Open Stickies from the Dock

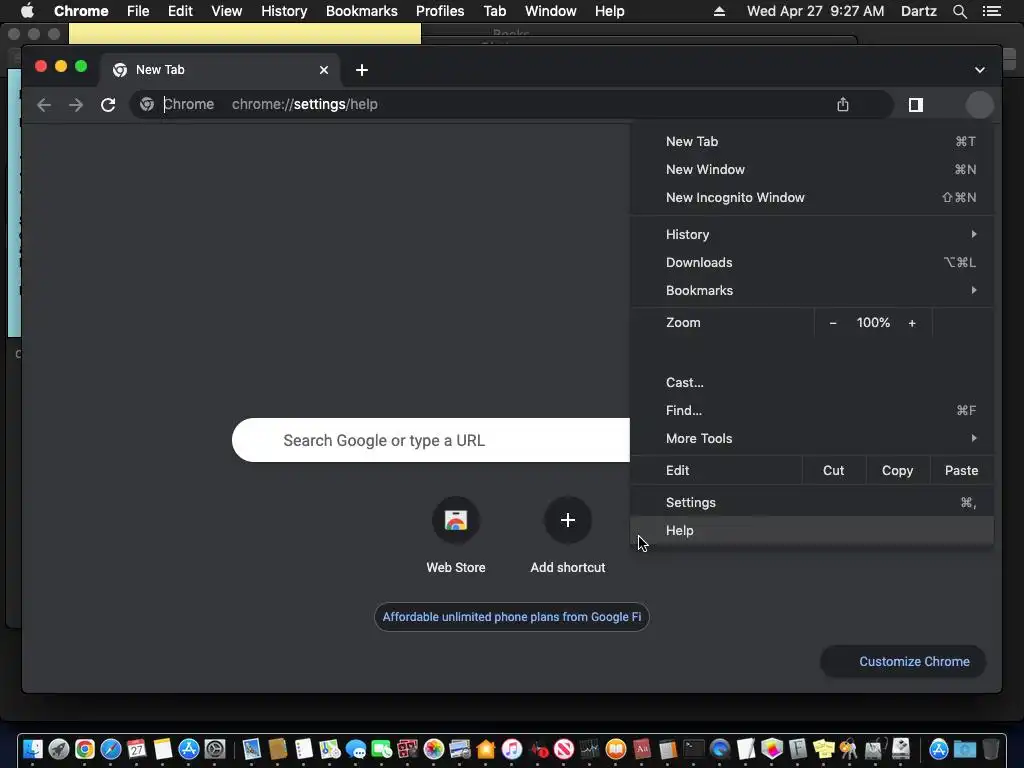click(824, 749)
